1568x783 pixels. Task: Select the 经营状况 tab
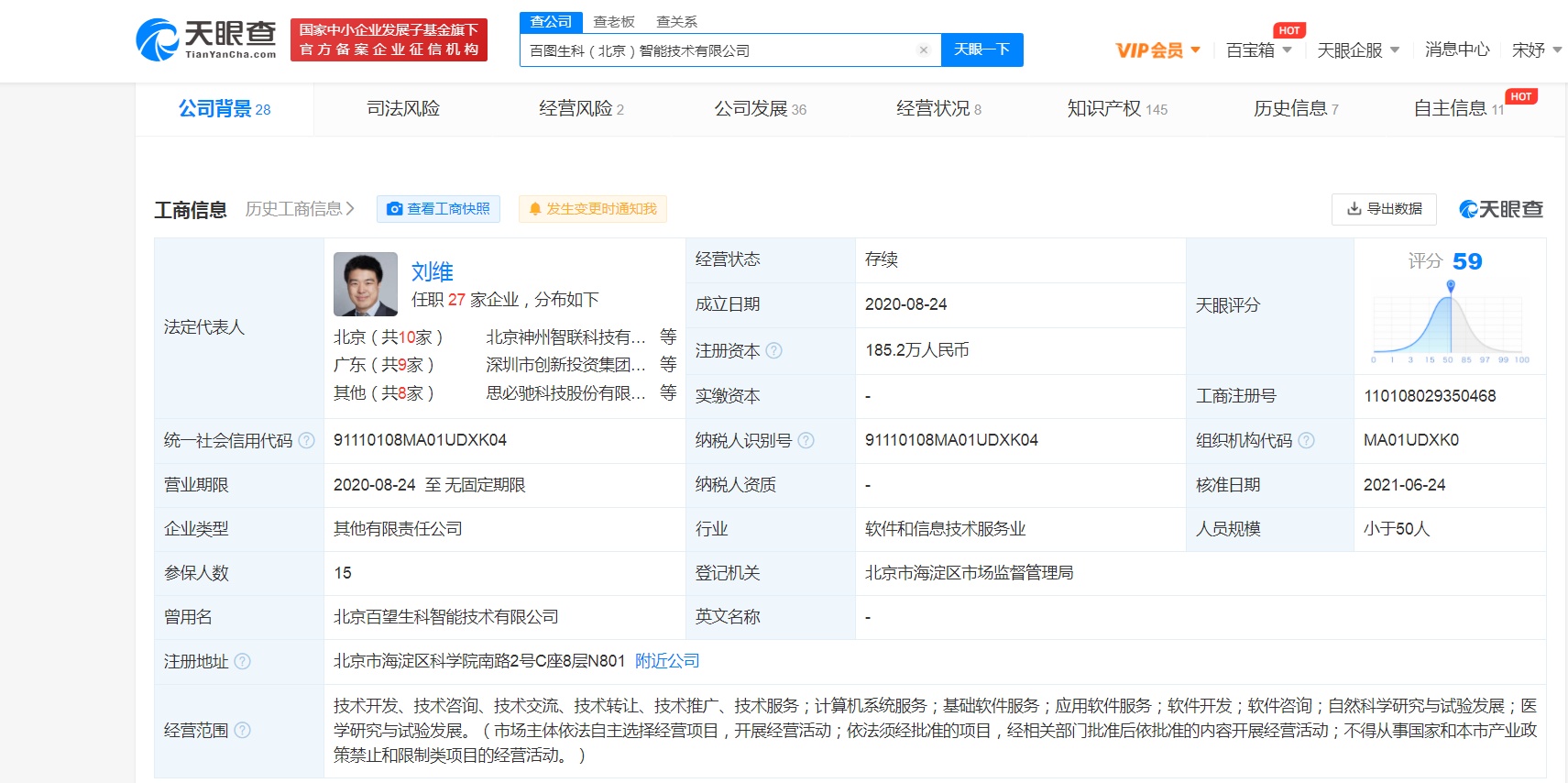tap(938, 108)
